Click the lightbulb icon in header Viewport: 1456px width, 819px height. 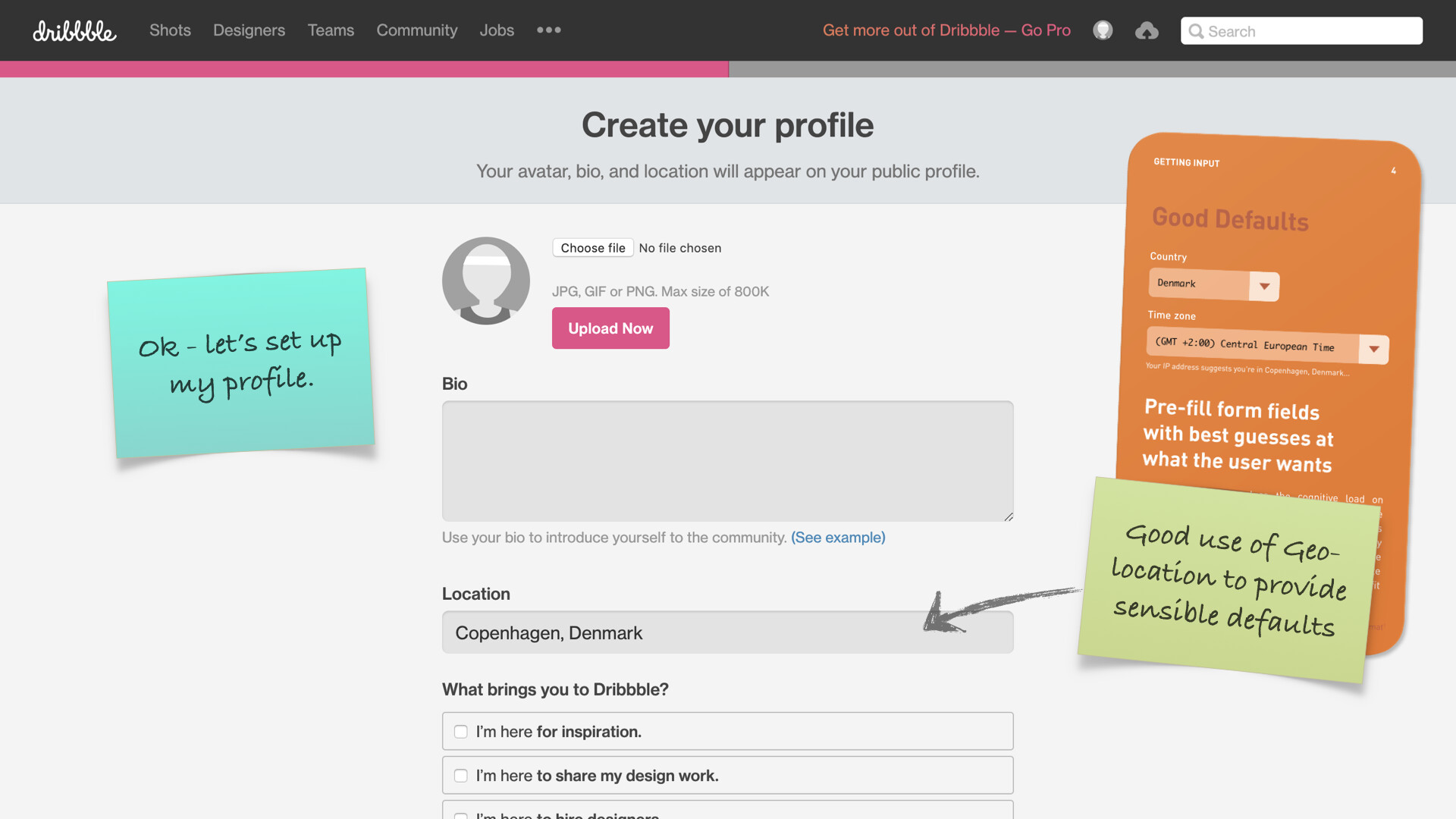click(x=1103, y=30)
